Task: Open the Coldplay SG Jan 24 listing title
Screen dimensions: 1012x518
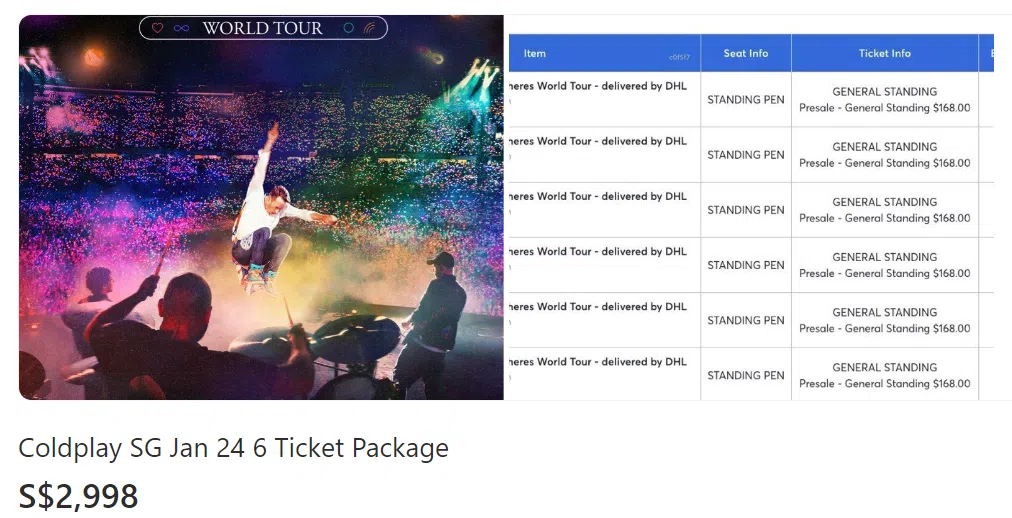Action: pos(233,448)
